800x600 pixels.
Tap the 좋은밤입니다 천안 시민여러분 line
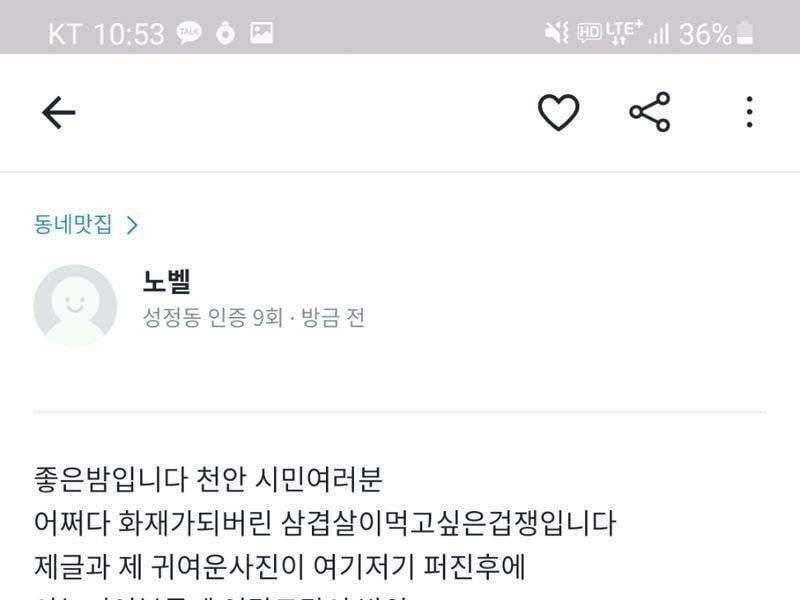click(x=208, y=480)
